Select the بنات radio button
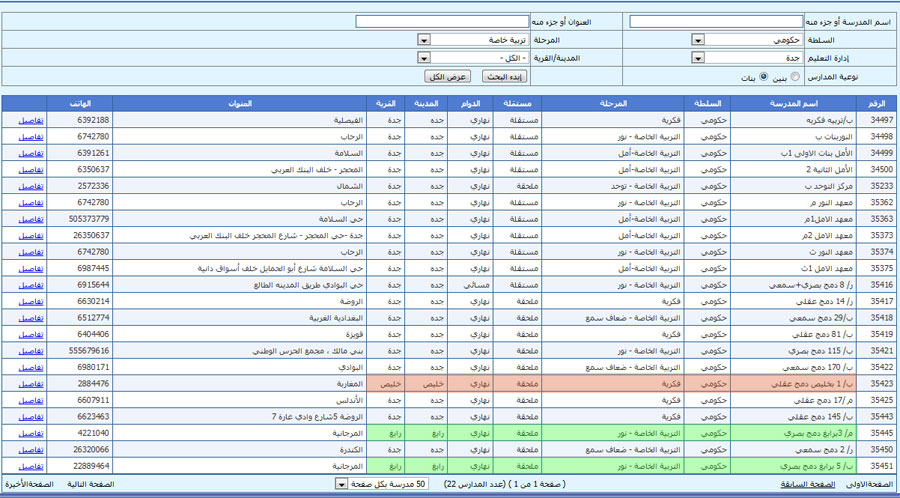The width and height of the screenshot is (900, 498). click(763, 76)
